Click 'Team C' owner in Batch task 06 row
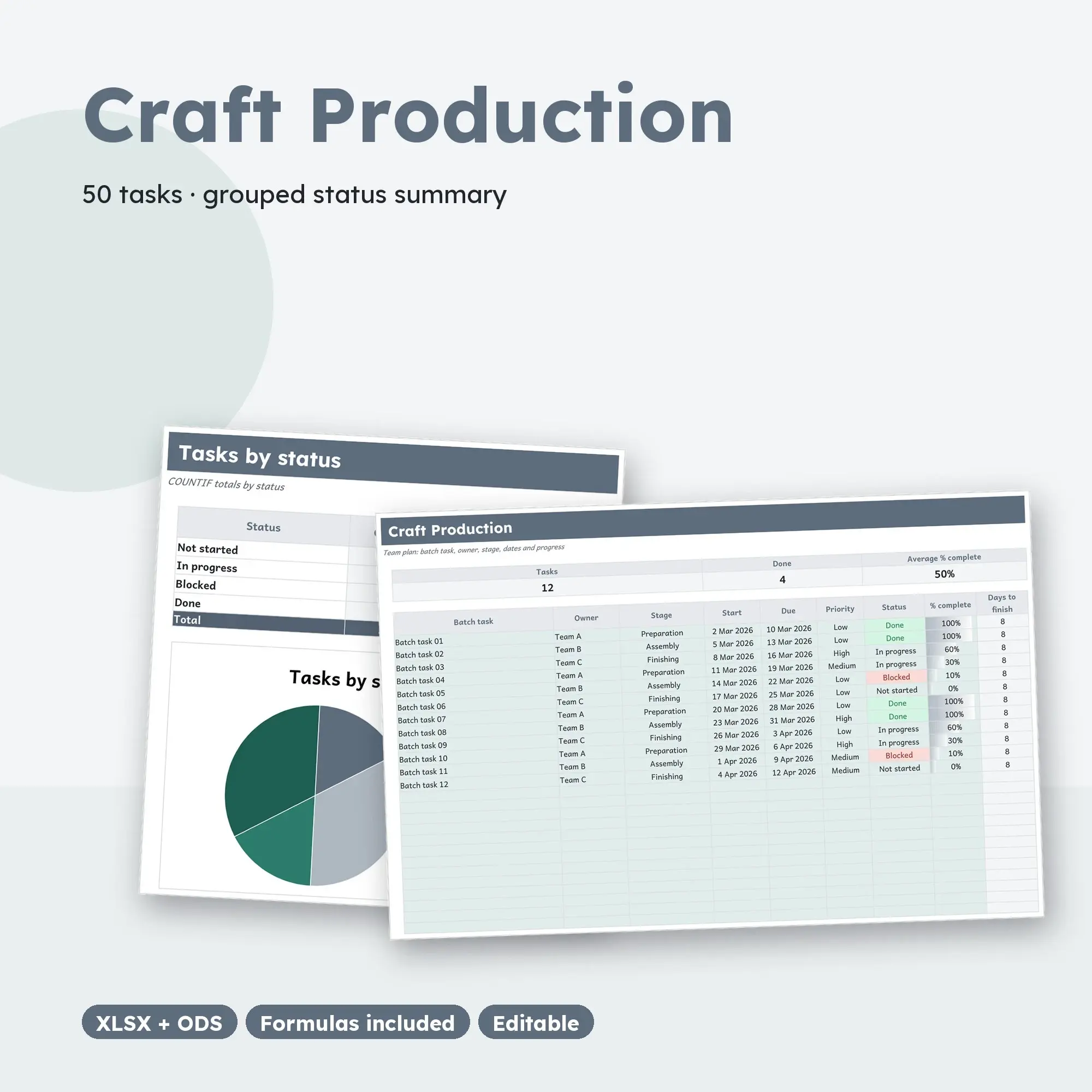This screenshot has height=1092, width=1092. coord(569,702)
